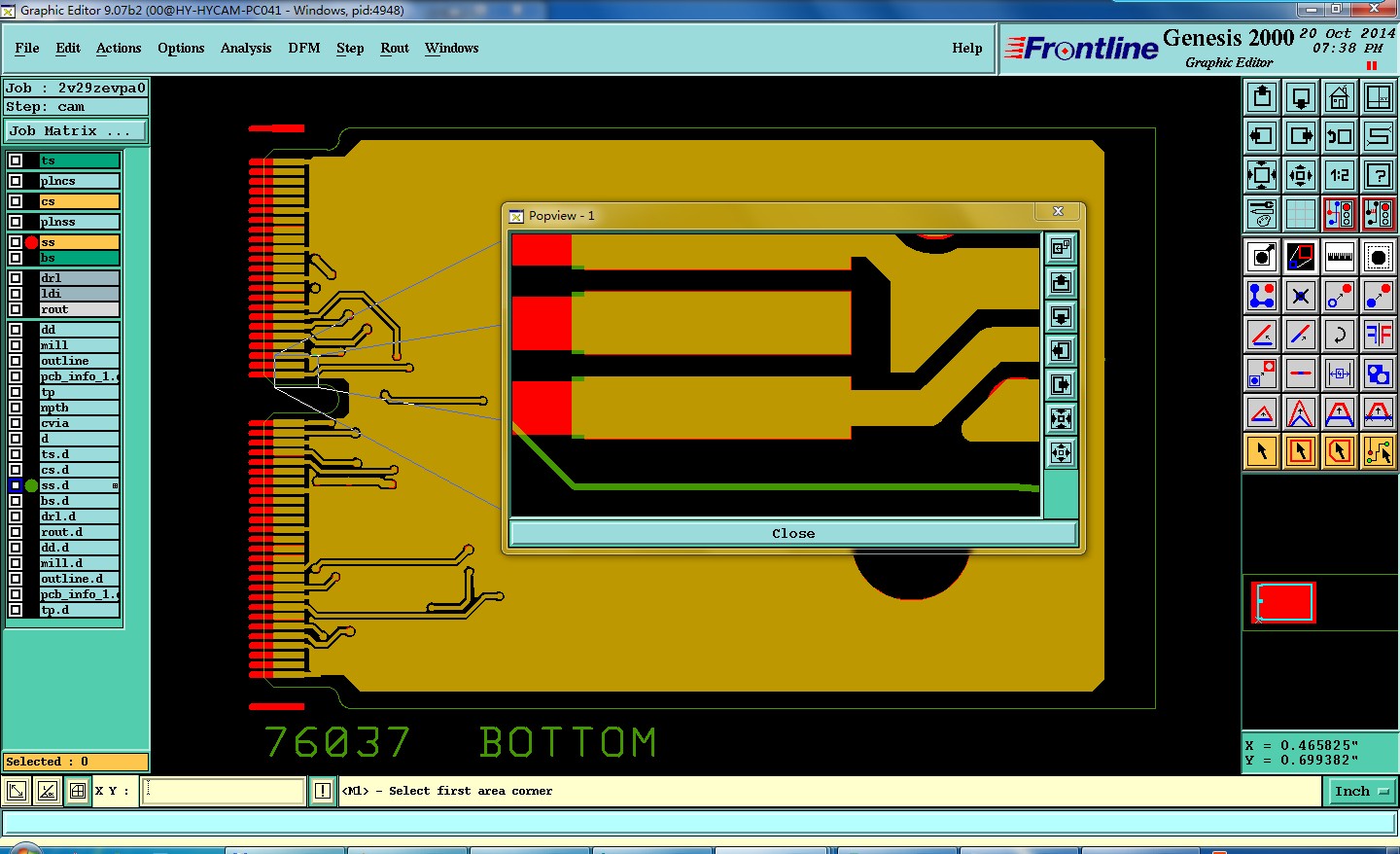Select the add feature pad tool

(1262, 257)
